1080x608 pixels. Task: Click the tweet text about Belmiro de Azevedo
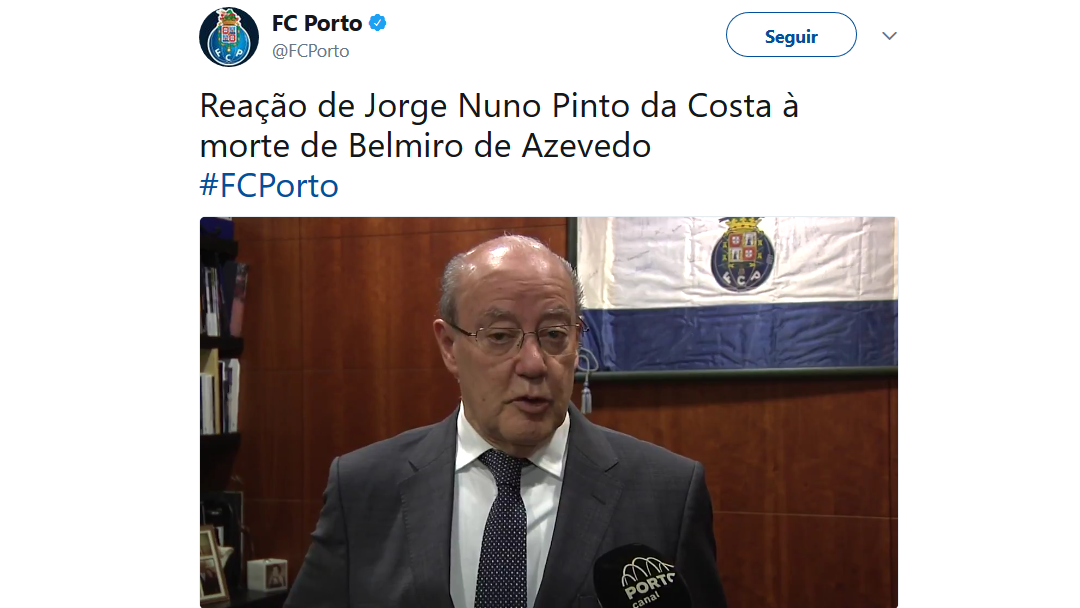click(499, 125)
